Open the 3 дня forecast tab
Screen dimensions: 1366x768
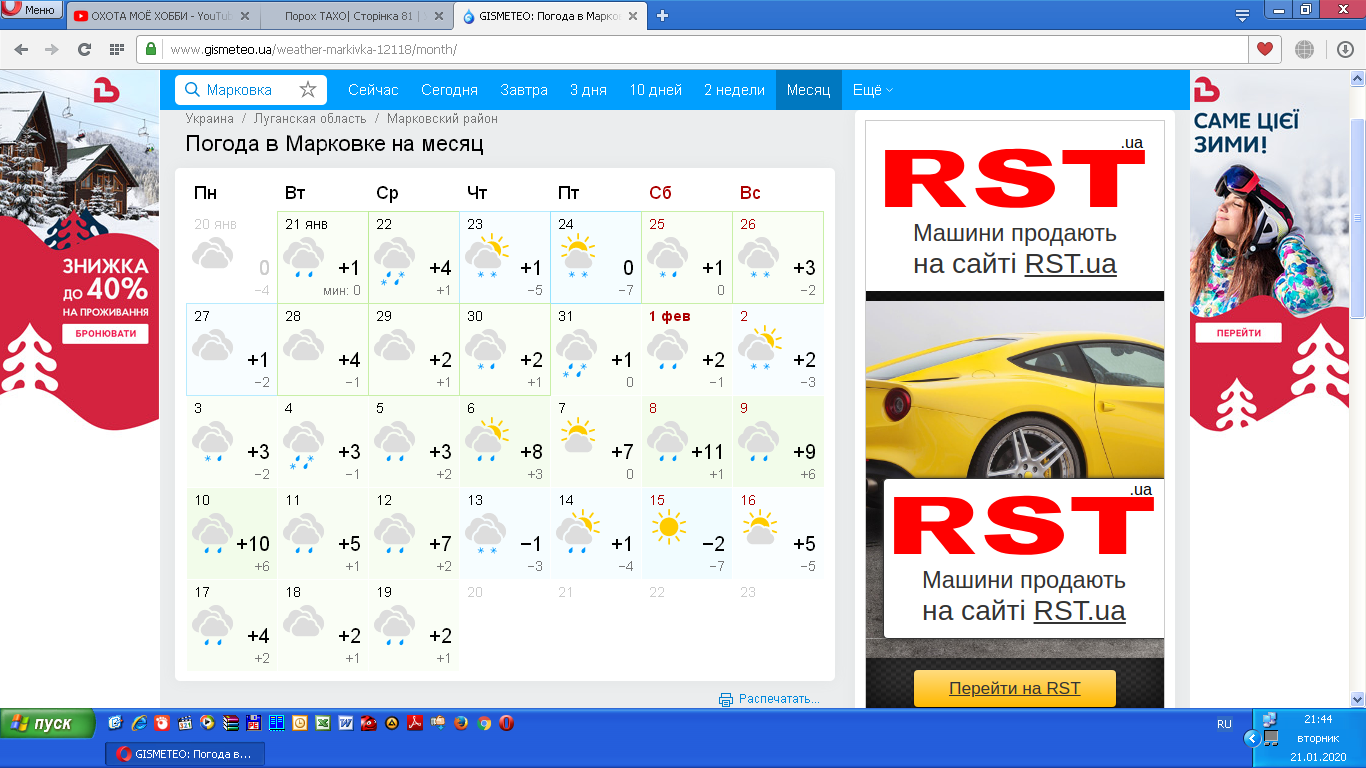(588, 90)
